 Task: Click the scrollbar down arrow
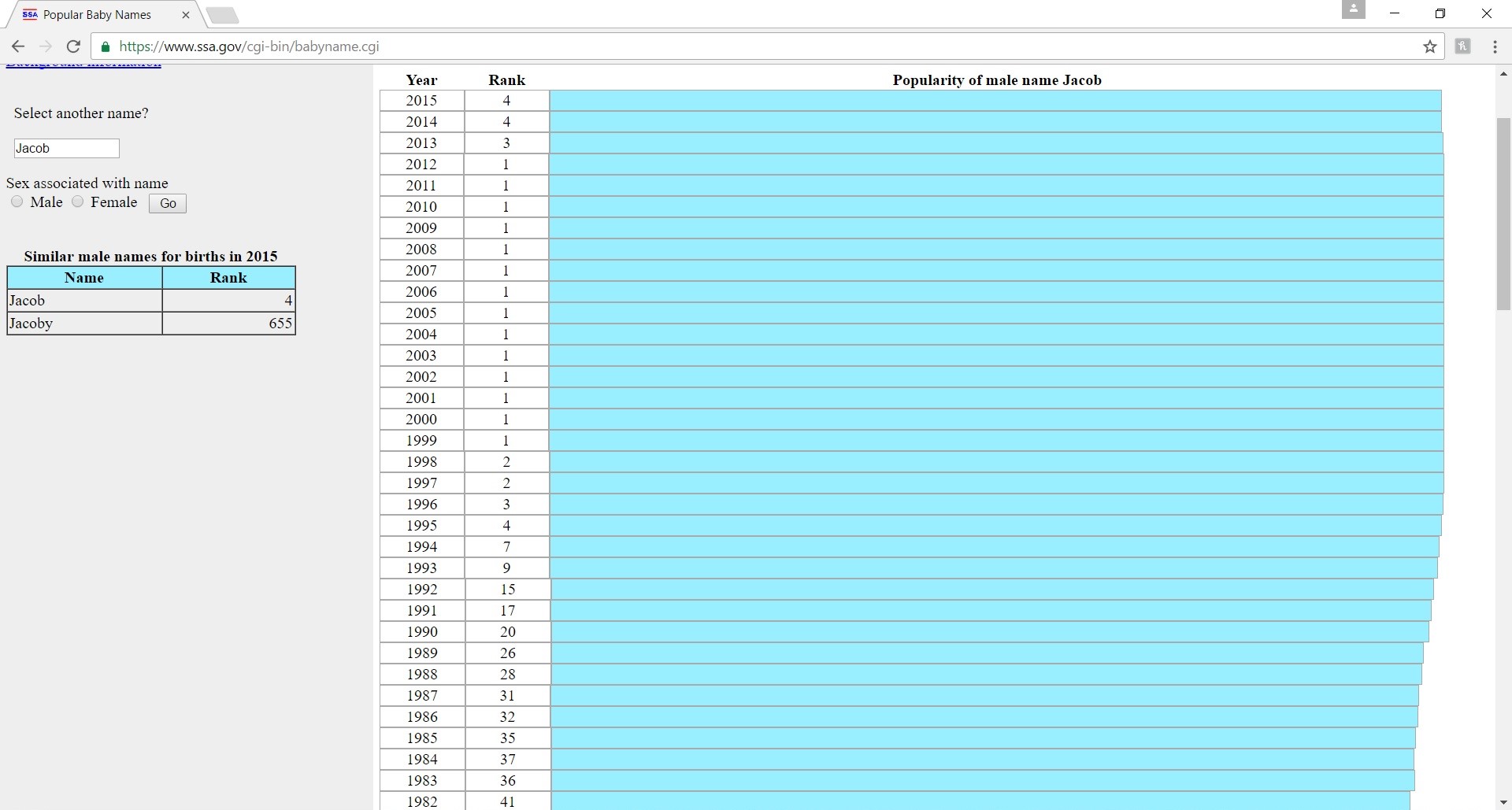click(x=1503, y=802)
